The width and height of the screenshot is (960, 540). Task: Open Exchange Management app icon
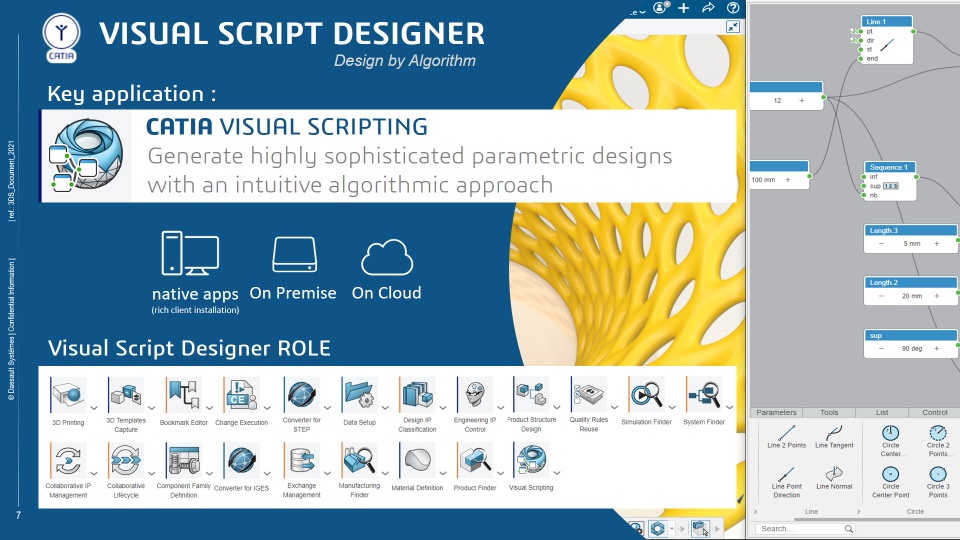pos(301,460)
